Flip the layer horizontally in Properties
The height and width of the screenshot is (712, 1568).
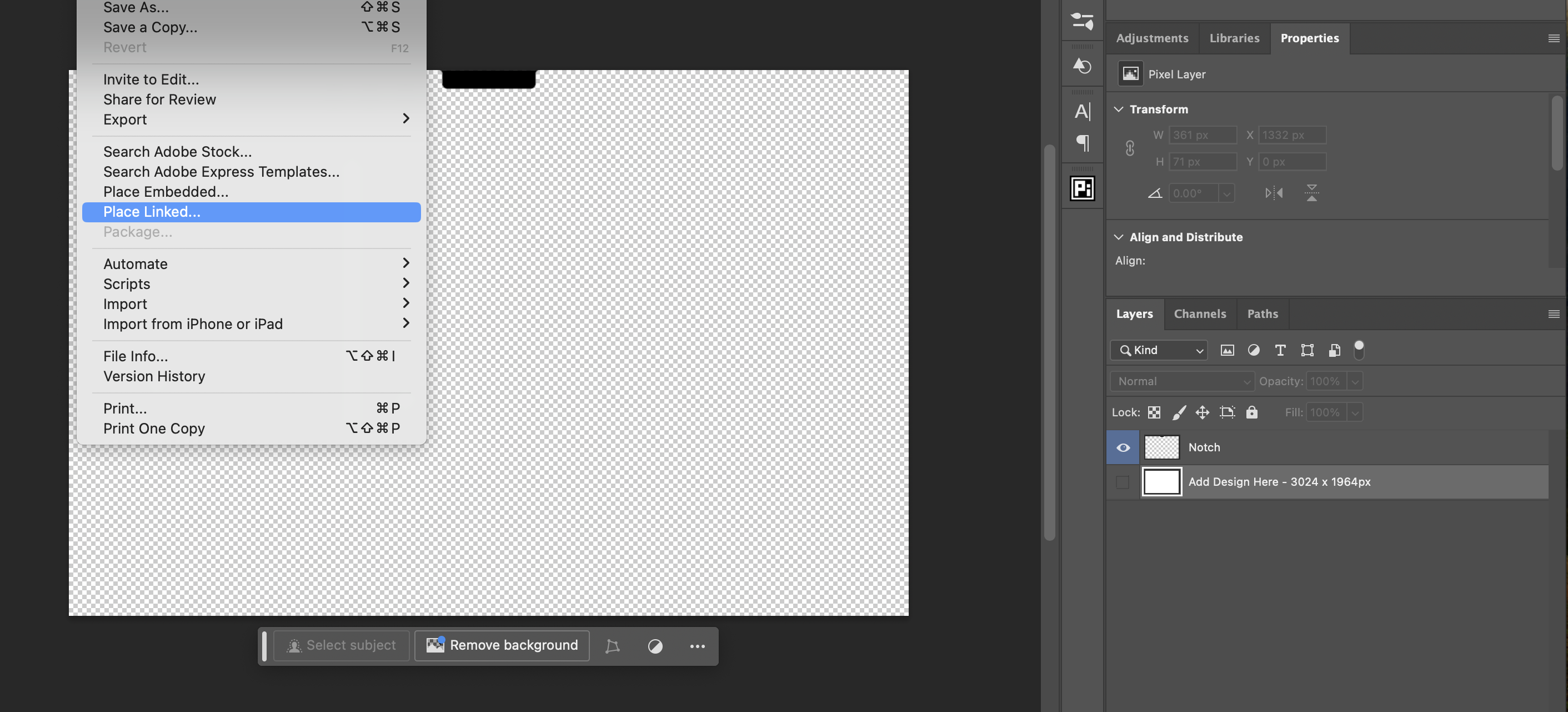(1274, 193)
